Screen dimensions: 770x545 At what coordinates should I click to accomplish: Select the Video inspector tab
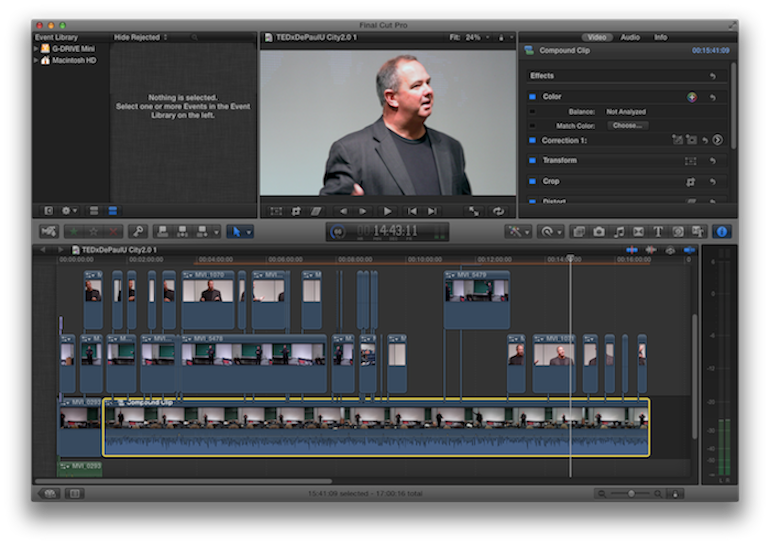[597, 37]
